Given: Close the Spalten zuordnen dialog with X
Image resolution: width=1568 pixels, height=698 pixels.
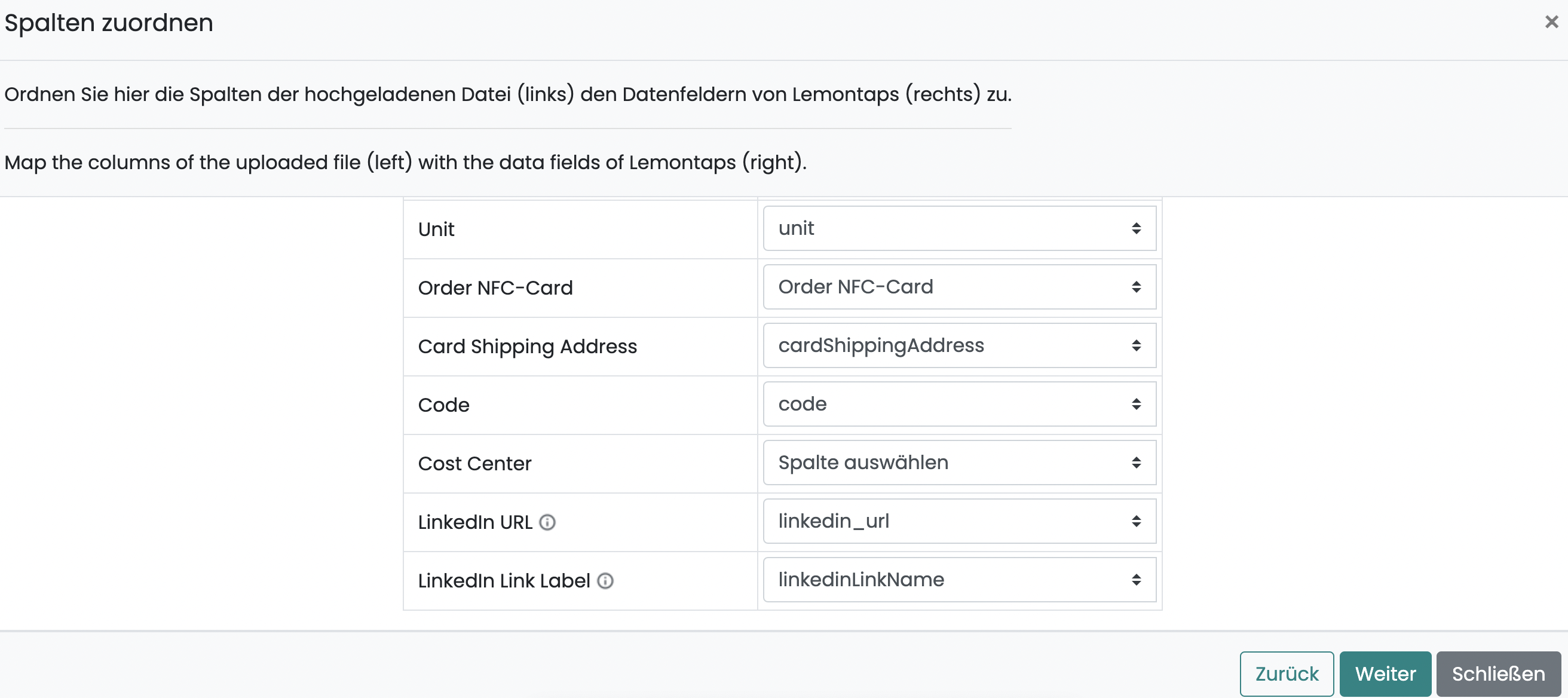Looking at the screenshot, I should click(1551, 23).
